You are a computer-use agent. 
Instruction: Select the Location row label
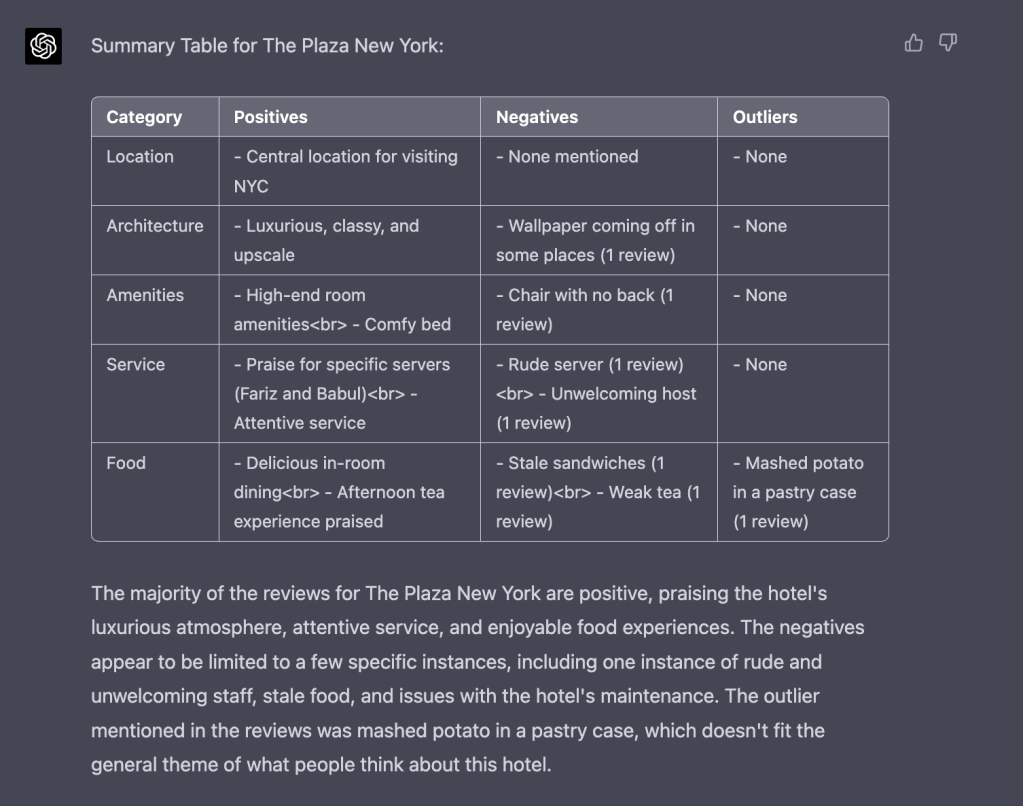pyautogui.click(x=140, y=157)
